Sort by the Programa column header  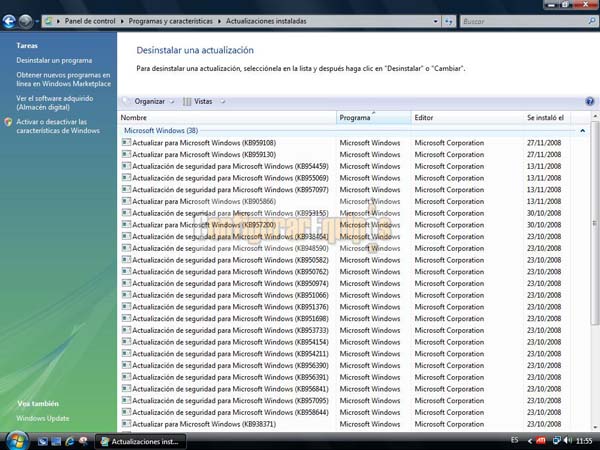pos(374,118)
